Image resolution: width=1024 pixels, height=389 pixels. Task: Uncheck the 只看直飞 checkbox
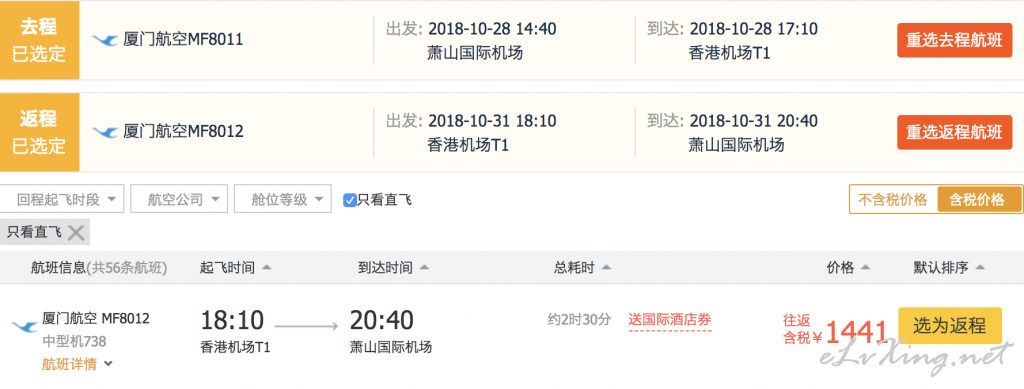click(x=349, y=200)
